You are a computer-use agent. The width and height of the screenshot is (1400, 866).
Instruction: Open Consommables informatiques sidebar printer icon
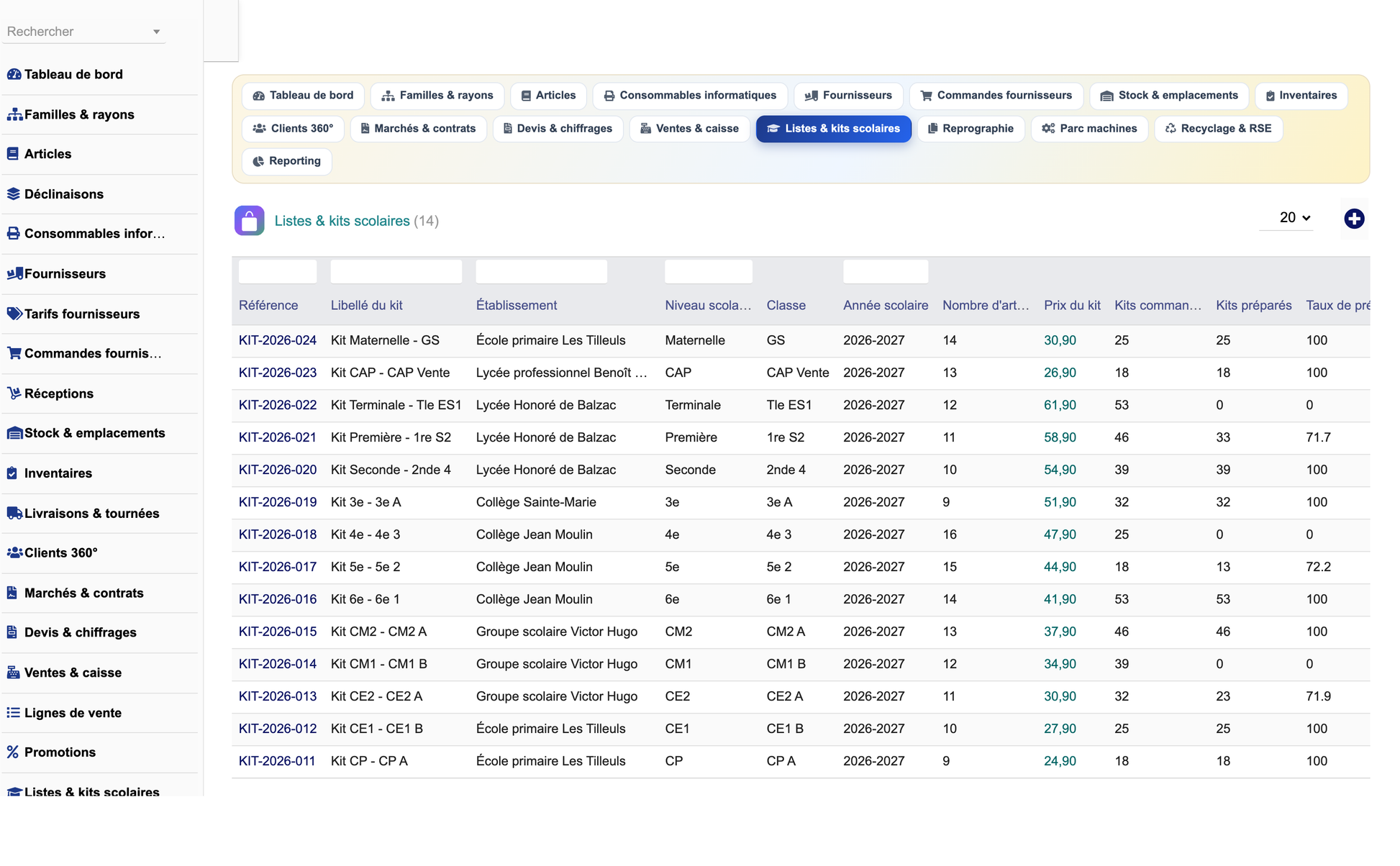click(x=14, y=234)
